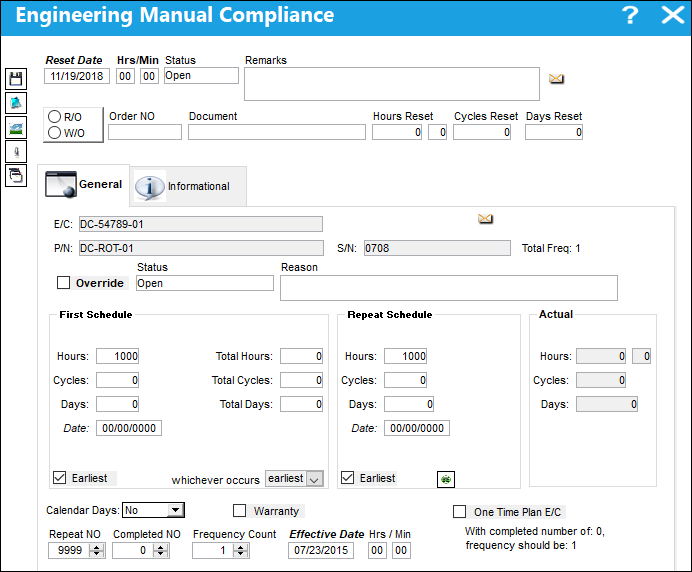Image resolution: width=692 pixels, height=572 pixels.
Task: Decrease Frequency Count with down arrow
Action: [241, 553]
